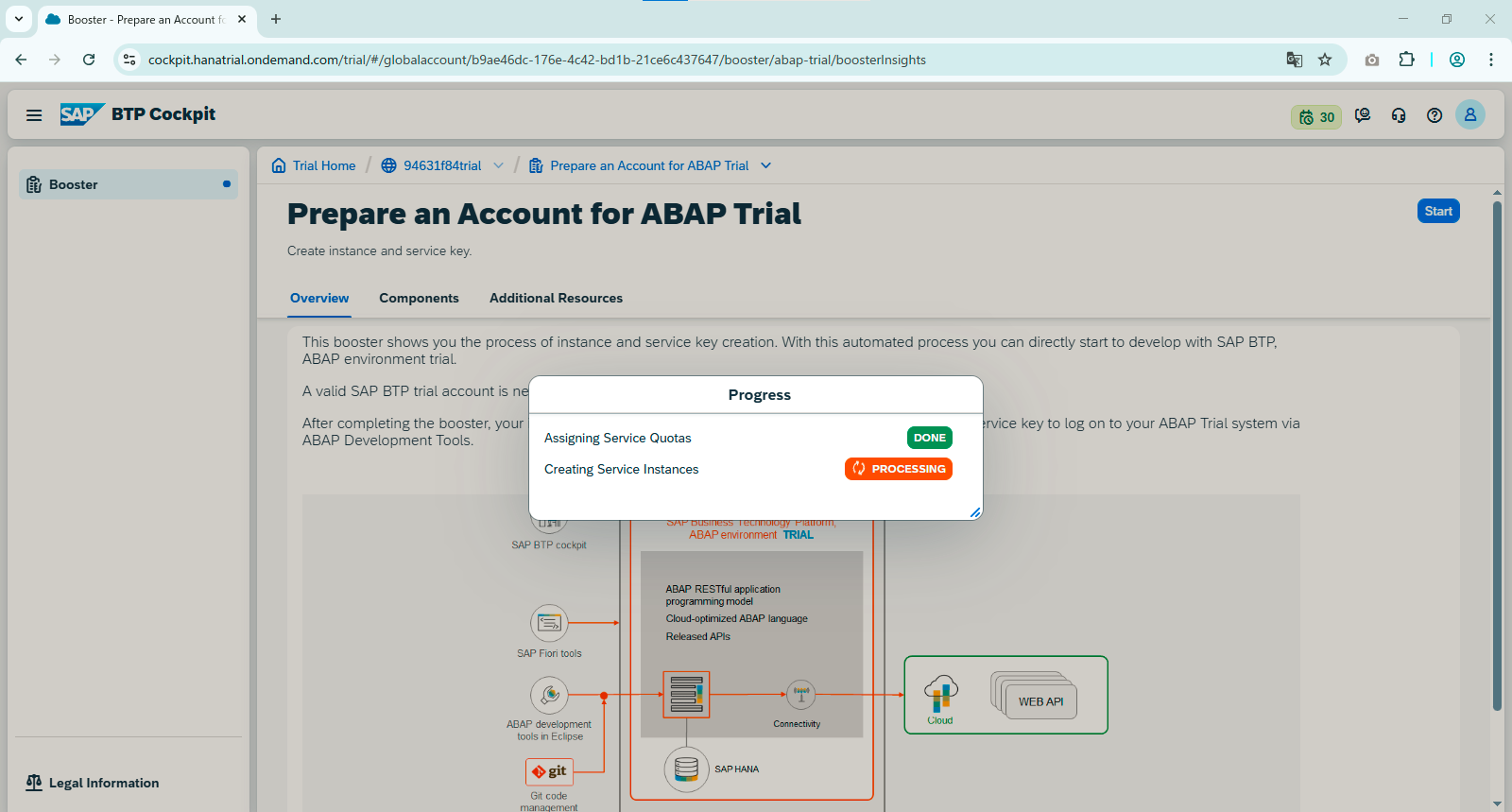The width and height of the screenshot is (1512, 812).
Task: Click Creating Service Instances text
Action: click(621, 469)
